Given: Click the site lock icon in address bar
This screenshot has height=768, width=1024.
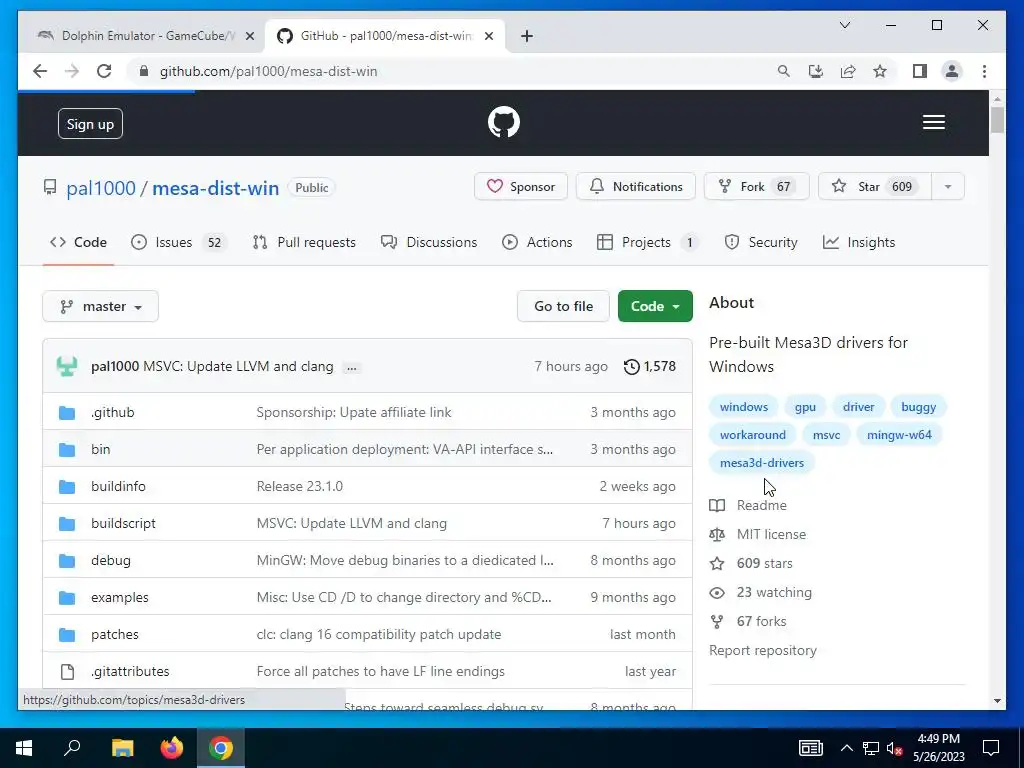Looking at the screenshot, I should [x=144, y=71].
